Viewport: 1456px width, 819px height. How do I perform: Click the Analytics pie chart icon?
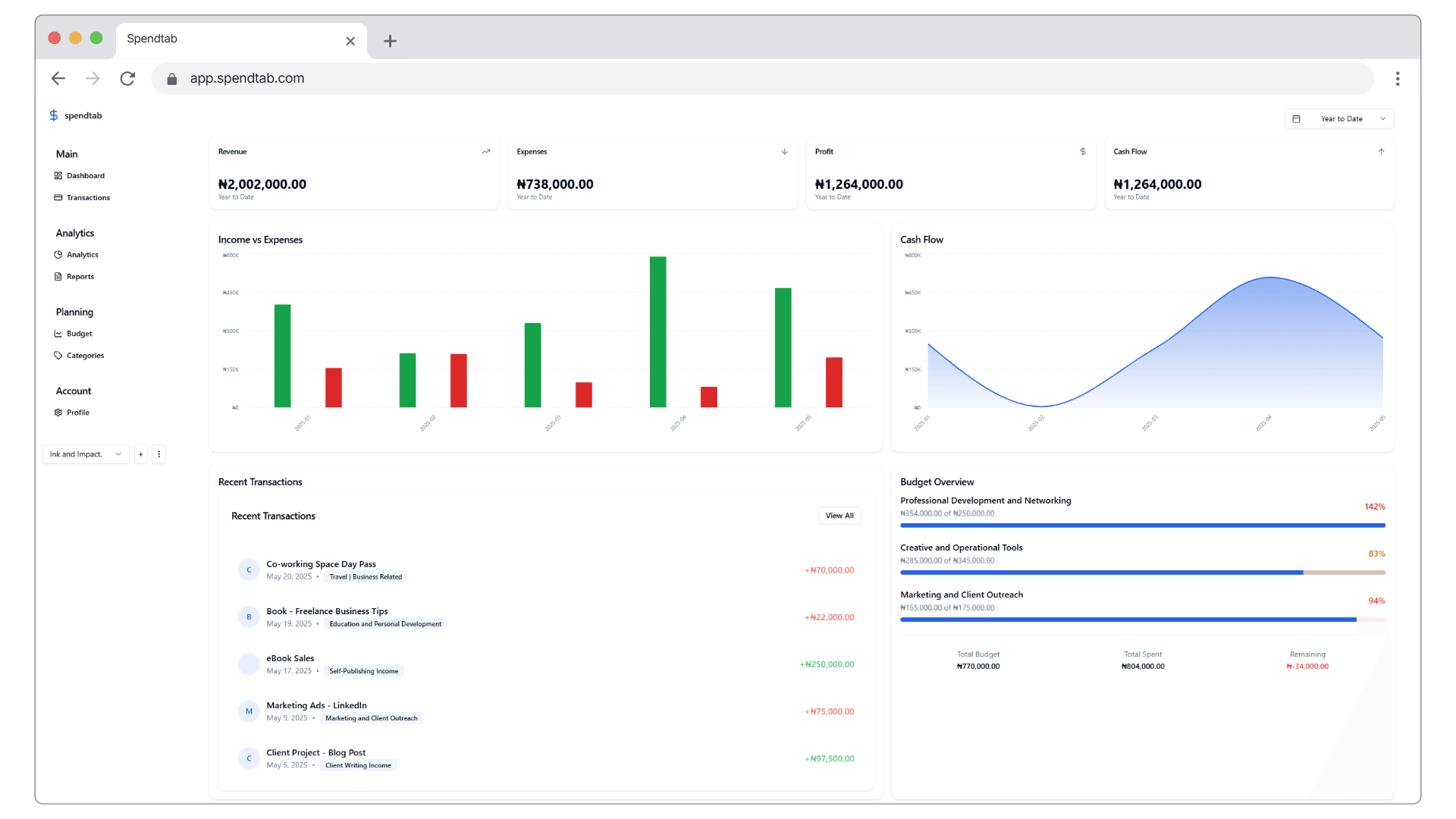[58, 255]
